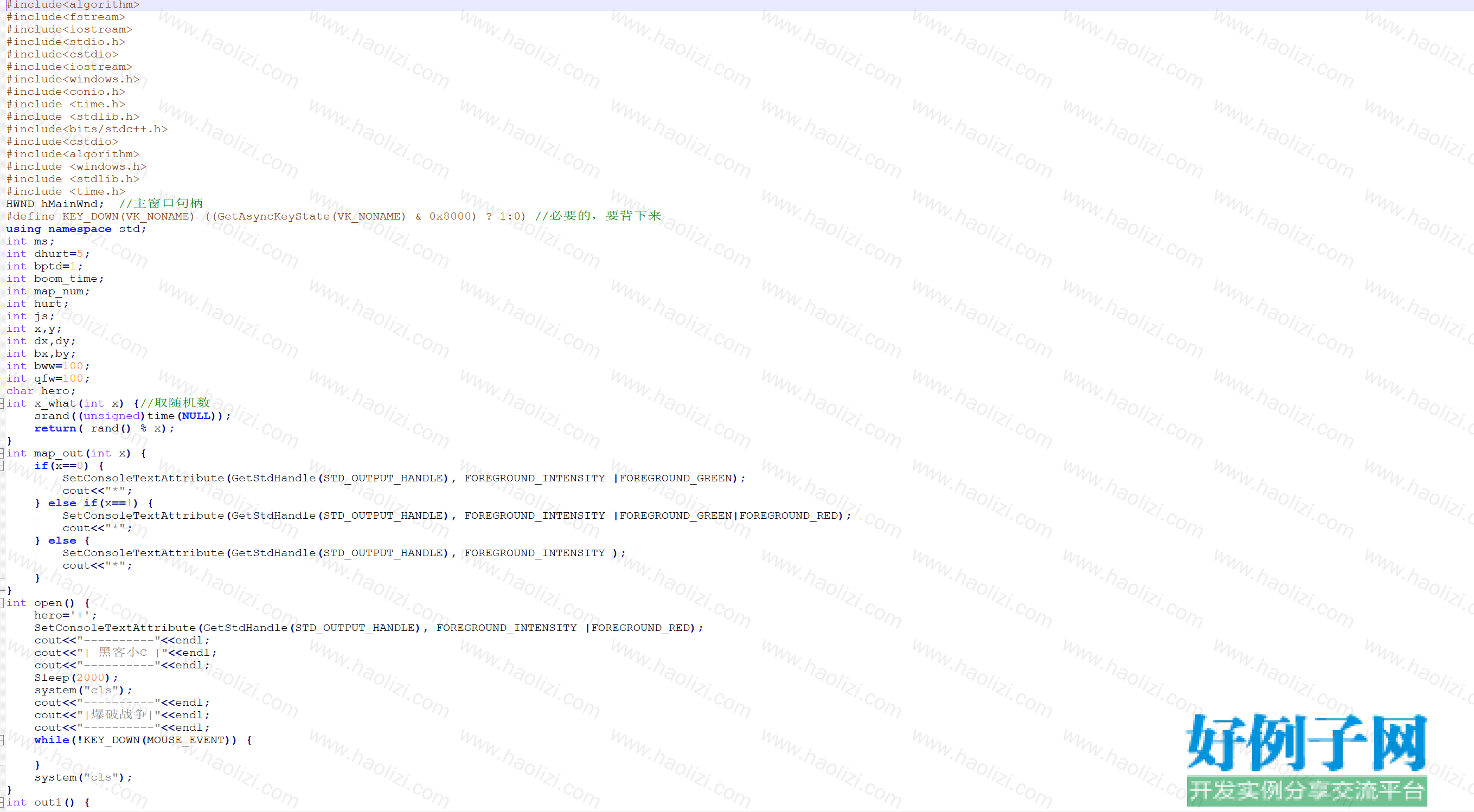Click the comment '//主窗口句柄'
Screen dimensions: 1474x812
click(x=161, y=204)
